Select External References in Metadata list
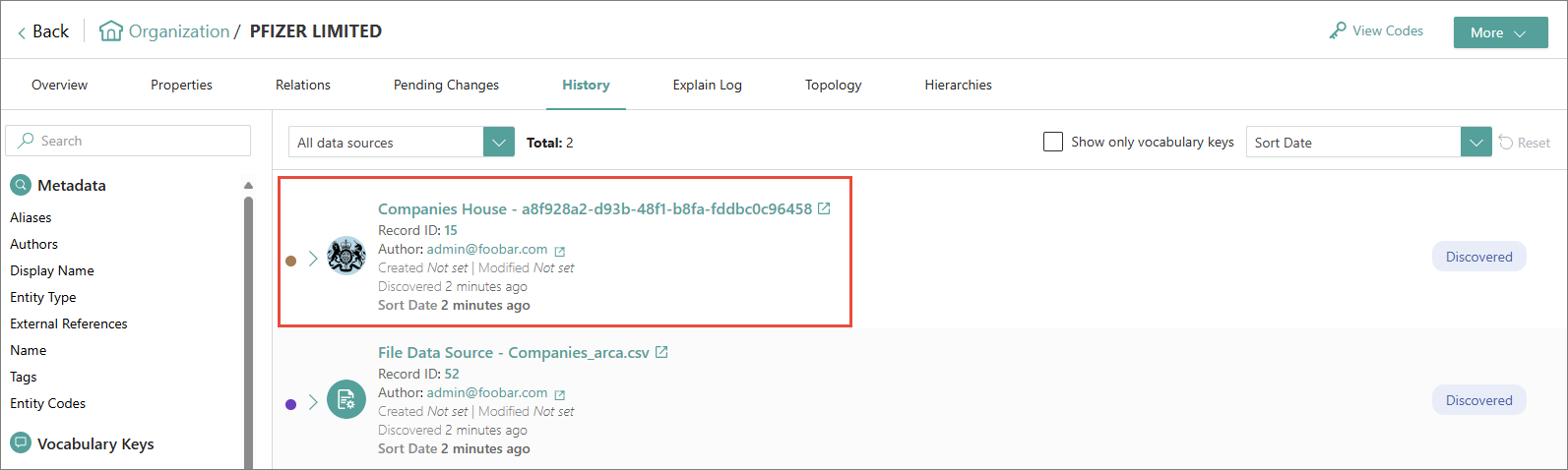The height and width of the screenshot is (470, 1568). coord(69,323)
